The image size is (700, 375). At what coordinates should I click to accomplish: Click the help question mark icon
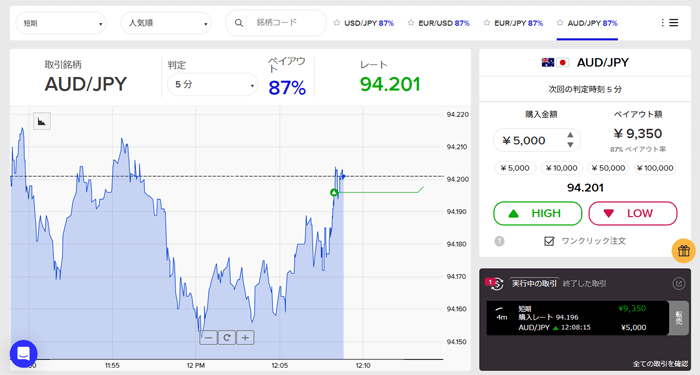(x=500, y=241)
